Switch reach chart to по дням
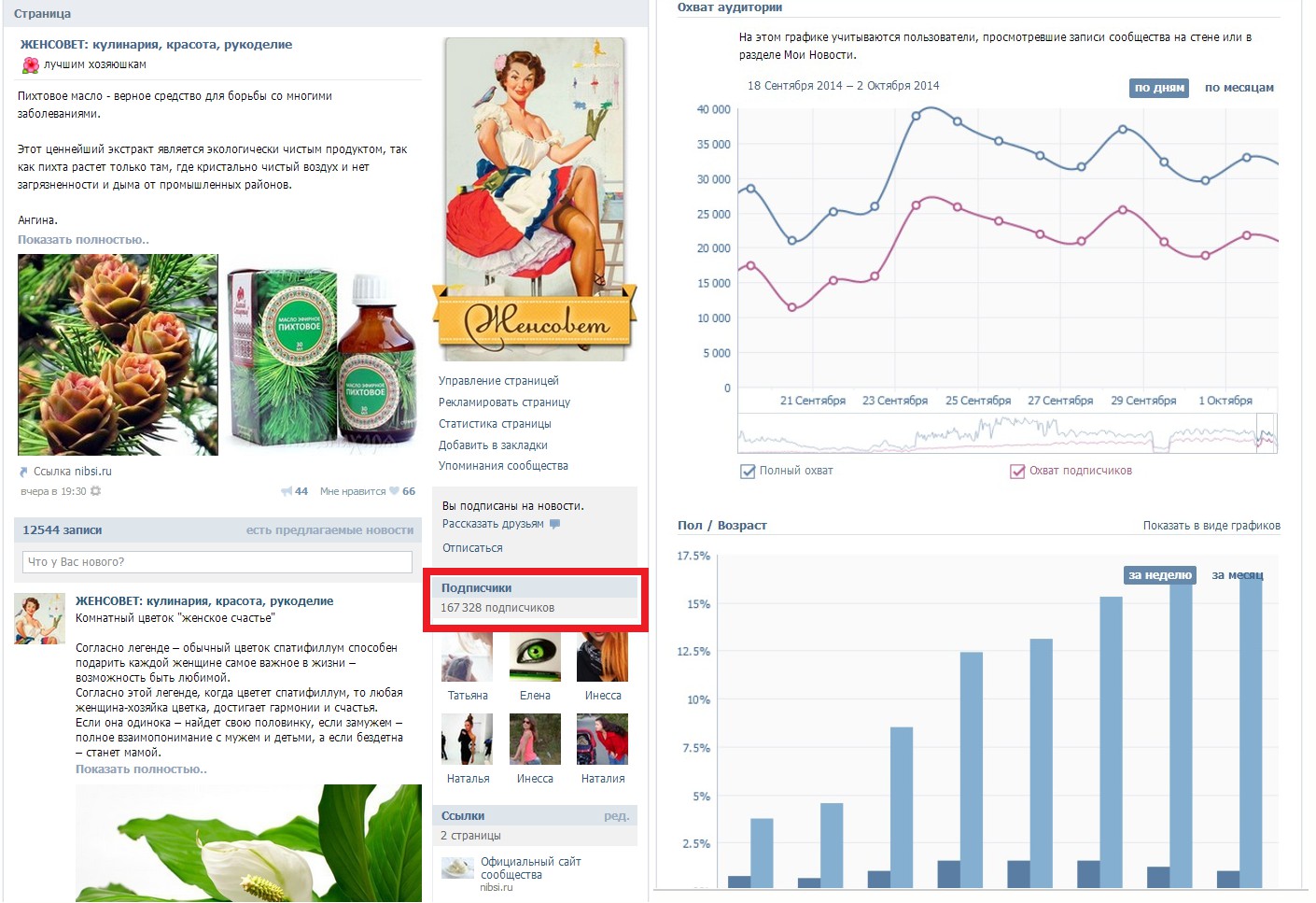This screenshot has height=903, width=1316. click(x=1159, y=88)
